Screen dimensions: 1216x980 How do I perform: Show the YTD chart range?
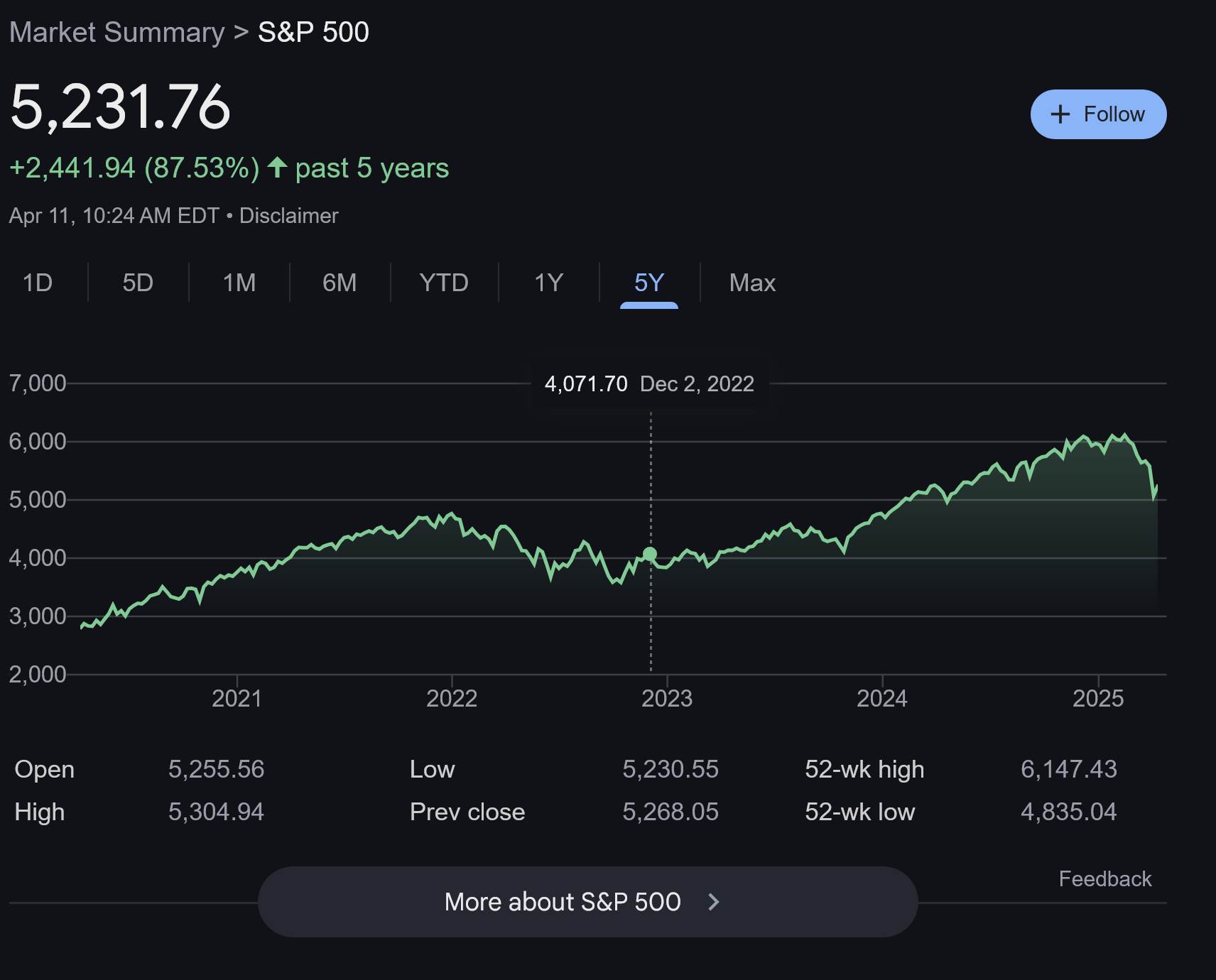444,283
